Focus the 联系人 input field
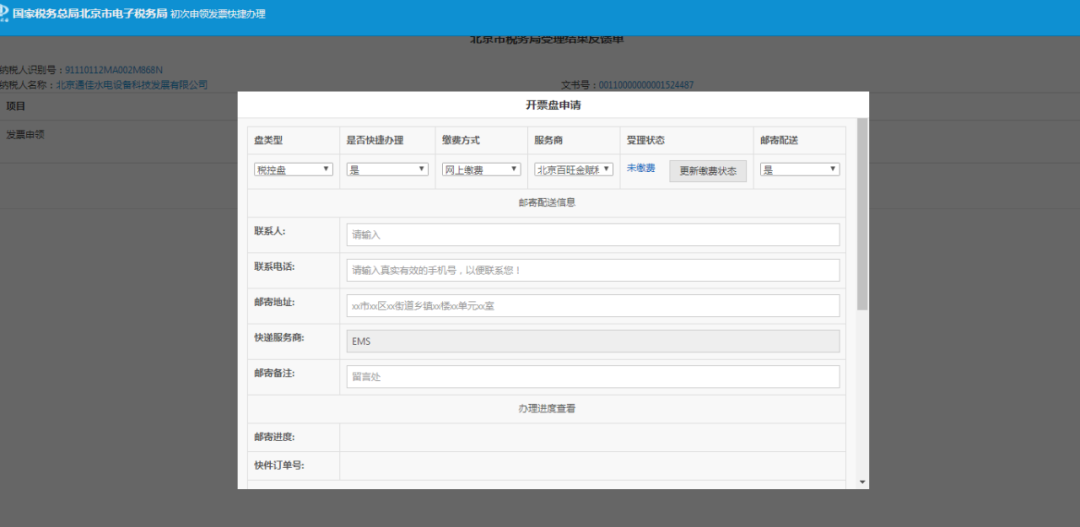Viewport: 1080px width, 527px height. [x=592, y=235]
